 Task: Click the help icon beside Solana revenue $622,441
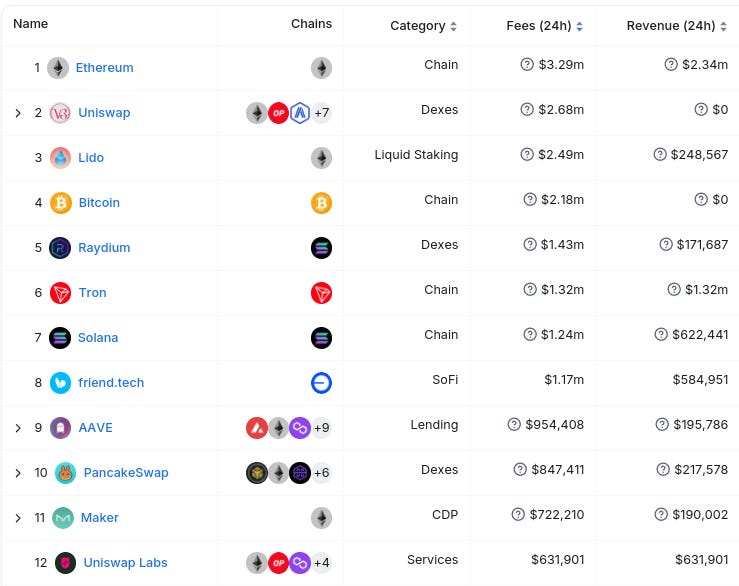tap(661, 334)
